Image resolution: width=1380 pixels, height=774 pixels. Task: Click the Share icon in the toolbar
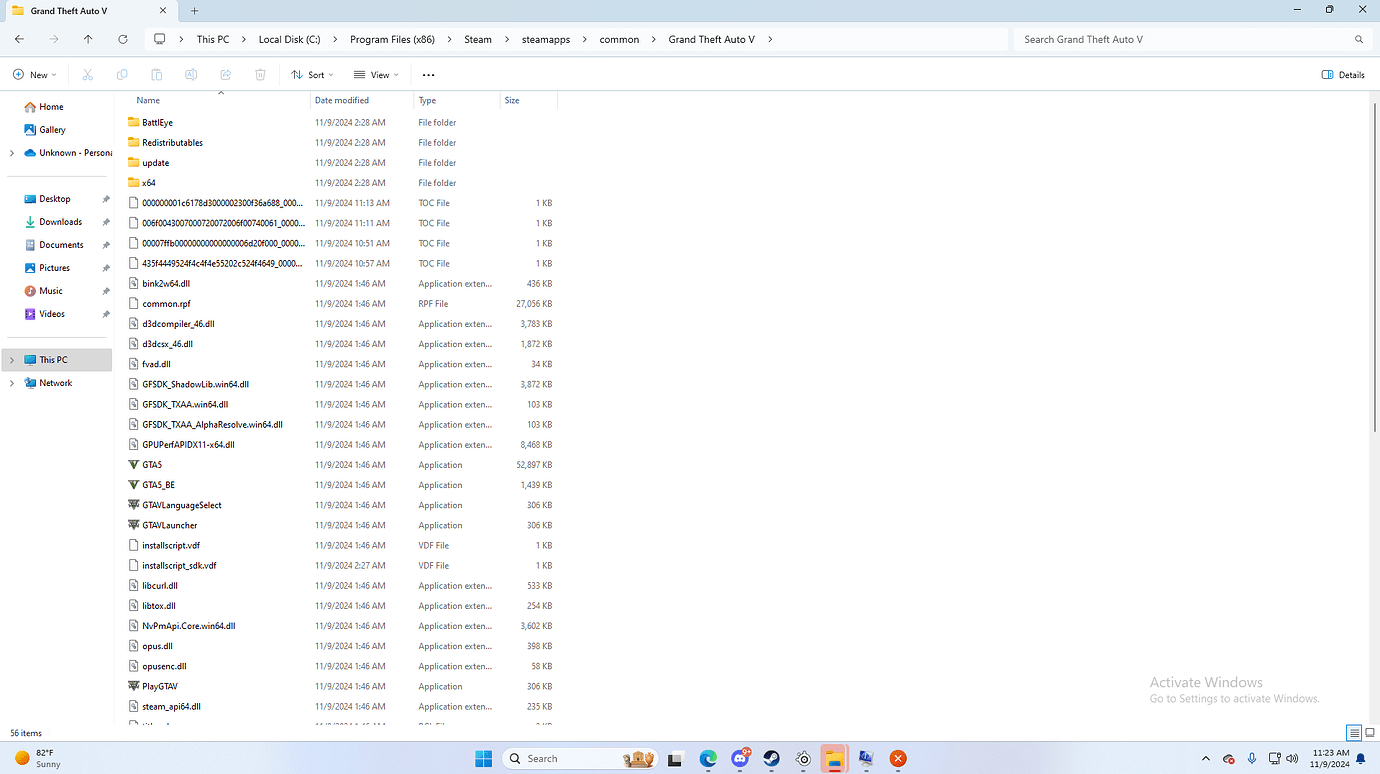tap(224, 74)
